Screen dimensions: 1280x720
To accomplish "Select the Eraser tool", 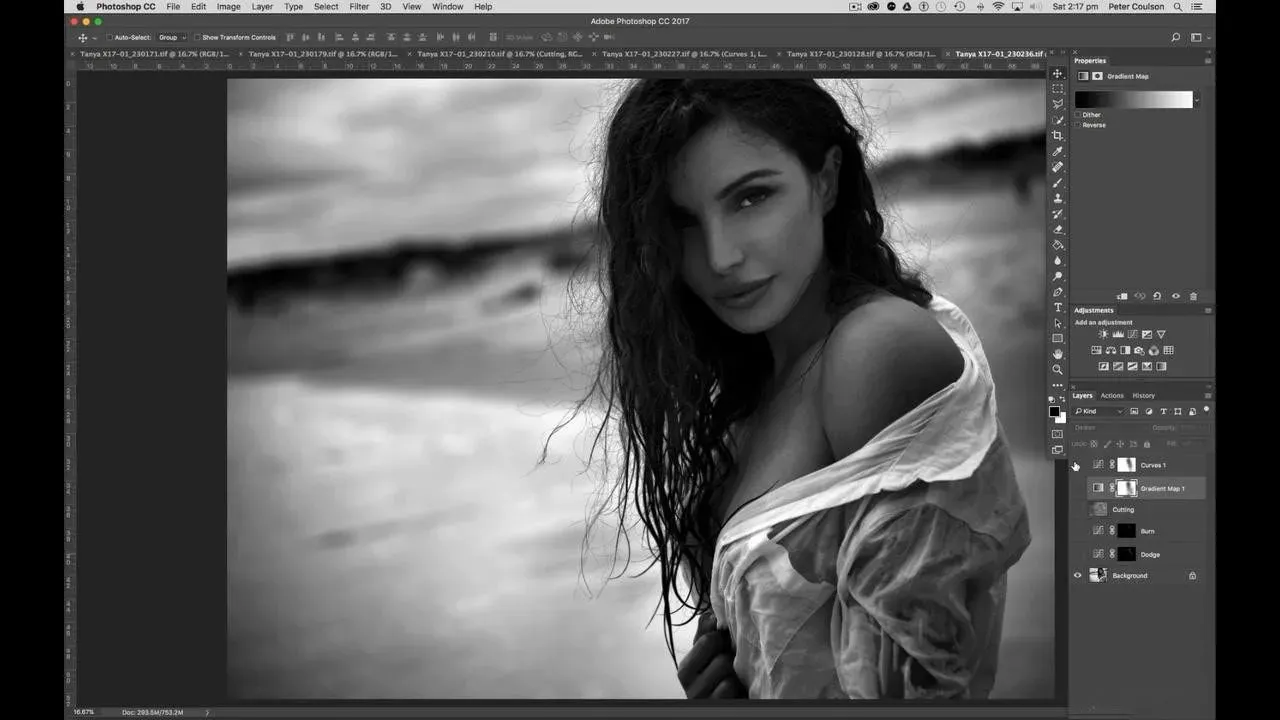I will (x=1058, y=229).
